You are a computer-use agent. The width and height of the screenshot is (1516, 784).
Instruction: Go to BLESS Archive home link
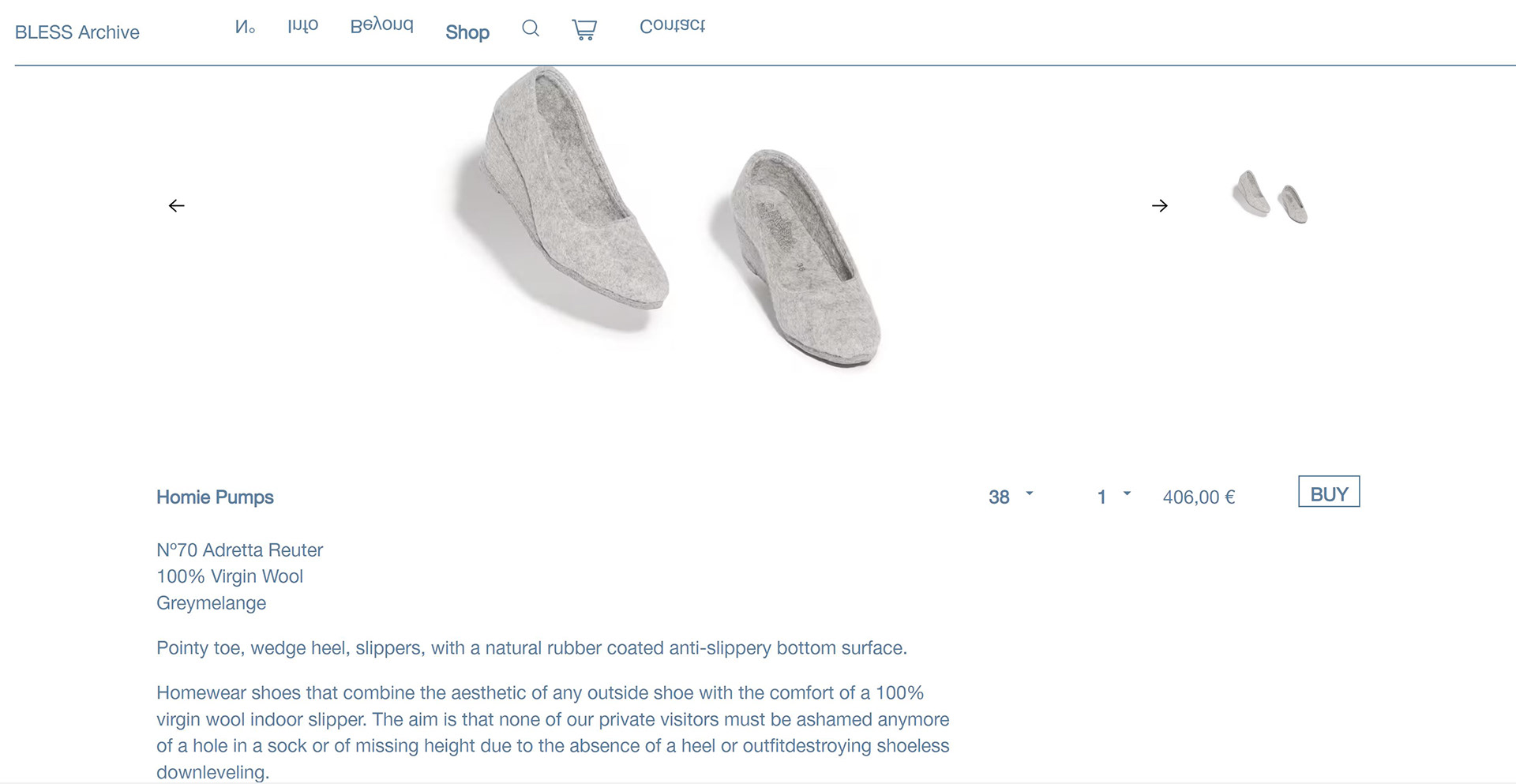pos(77,32)
